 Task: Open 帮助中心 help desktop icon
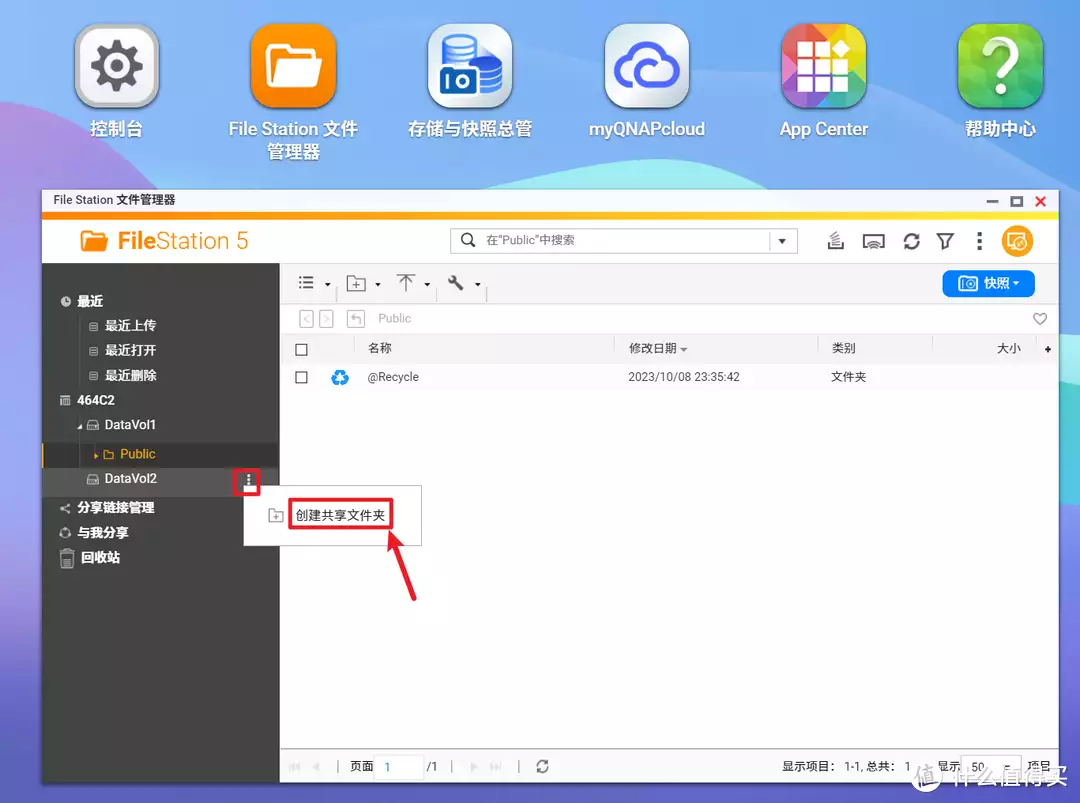(1000, 66)
